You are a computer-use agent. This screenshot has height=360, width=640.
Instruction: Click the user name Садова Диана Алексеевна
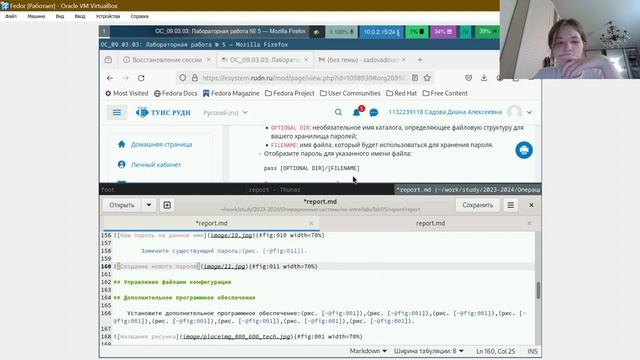(x=445, y=112)
